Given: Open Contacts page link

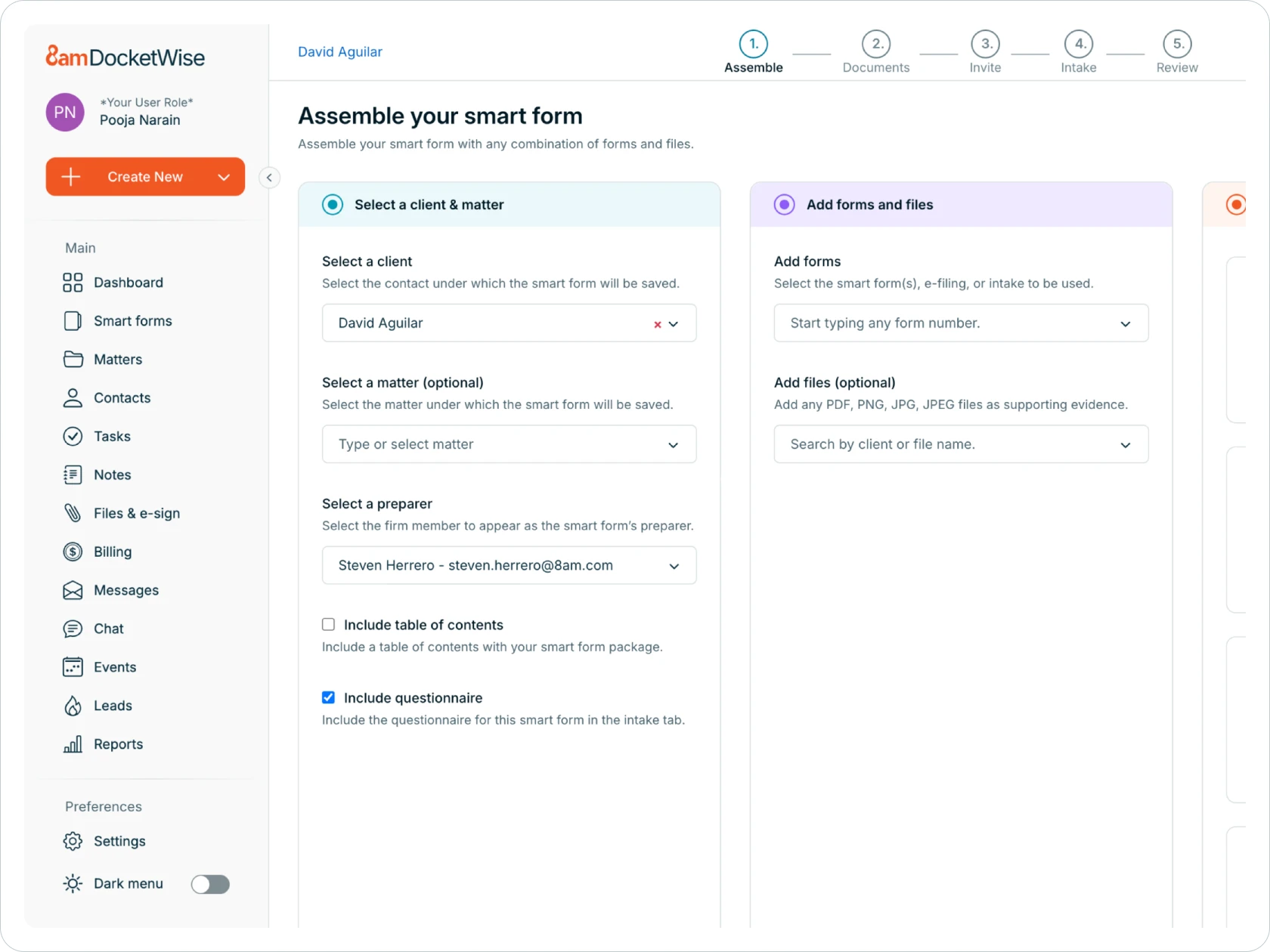Looking at the screenshot, I should [122, 398].
